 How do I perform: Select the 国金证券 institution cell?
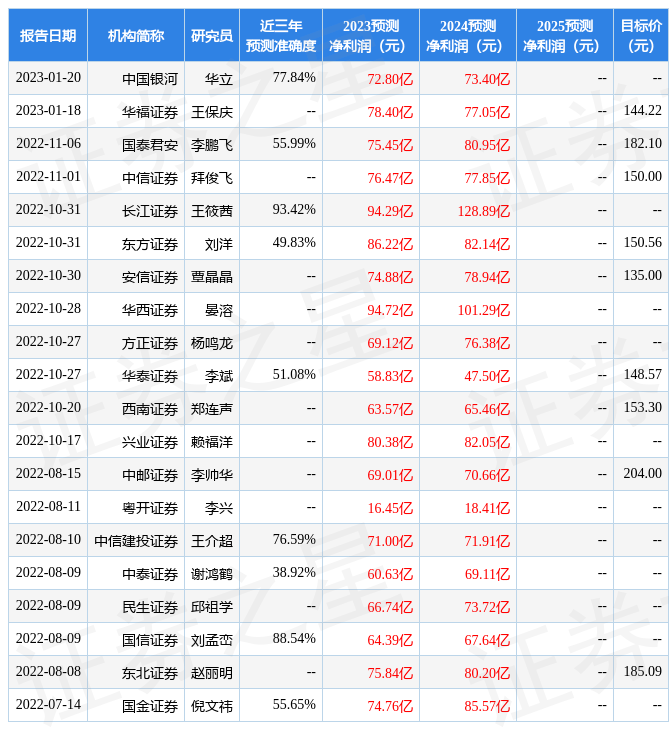[136, 706]
